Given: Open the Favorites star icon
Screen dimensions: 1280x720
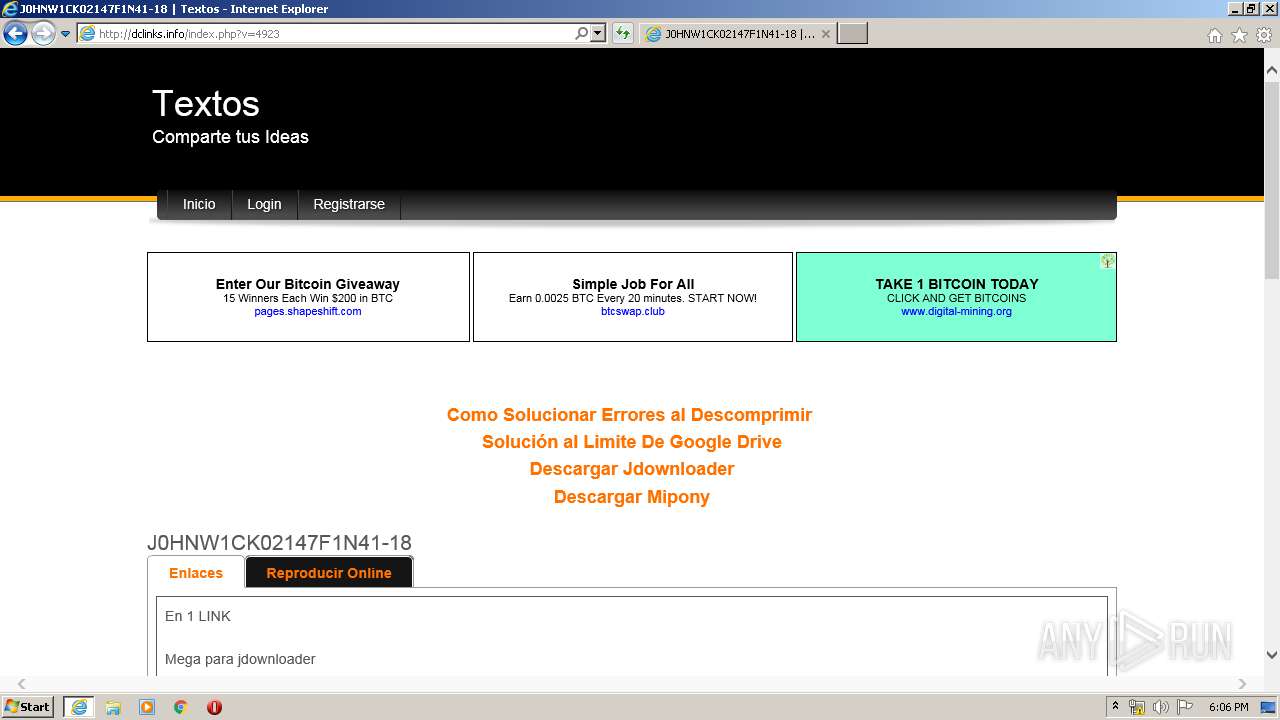Looking at the screenshot, I should point(1239,35).
